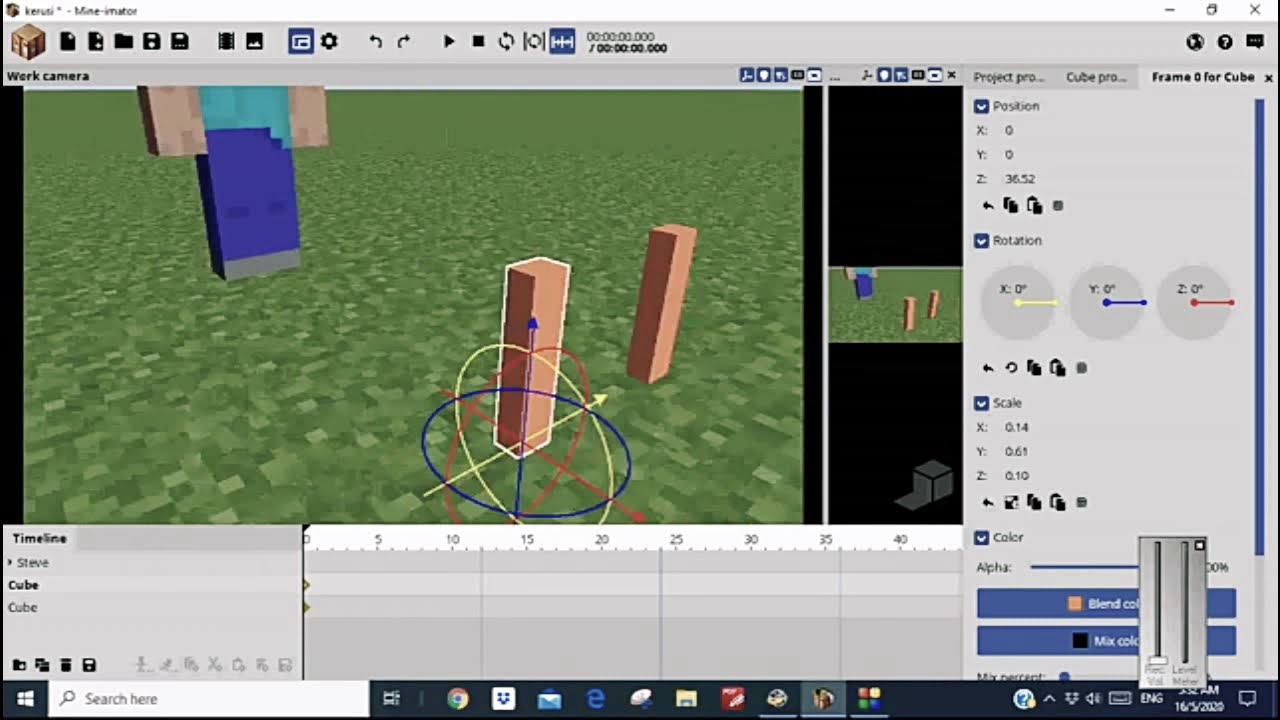The height and width of the screenshot is (720, 1280).
Task: Toggle the timeline region loop button
Action: tap(534, 42)
